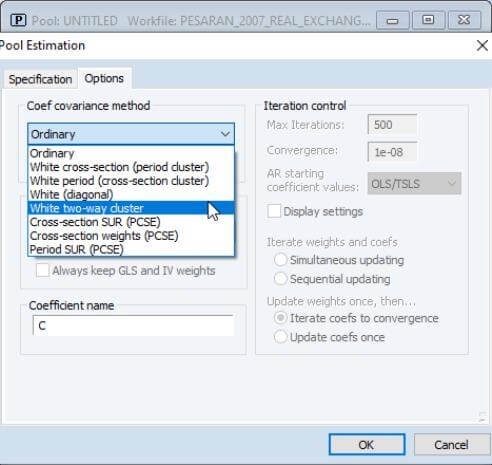
Task: Open AR starting coefficient values dropdown
Action: point(414,183)
